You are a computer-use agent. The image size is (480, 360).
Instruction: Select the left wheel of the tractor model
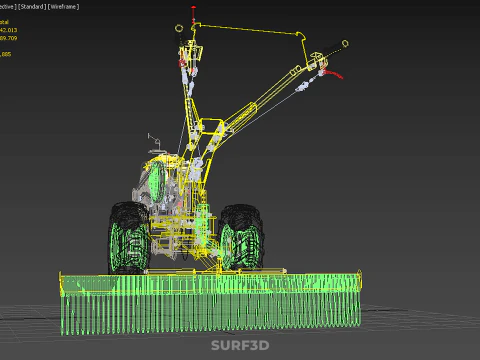tap(128, 237)
